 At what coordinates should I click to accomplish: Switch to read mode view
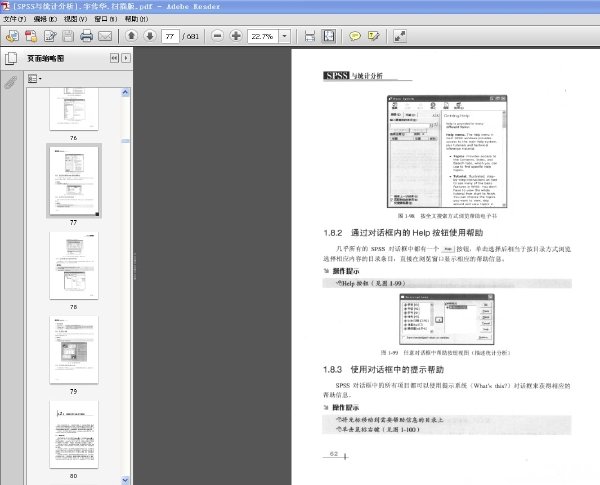(x=399, y=36)
